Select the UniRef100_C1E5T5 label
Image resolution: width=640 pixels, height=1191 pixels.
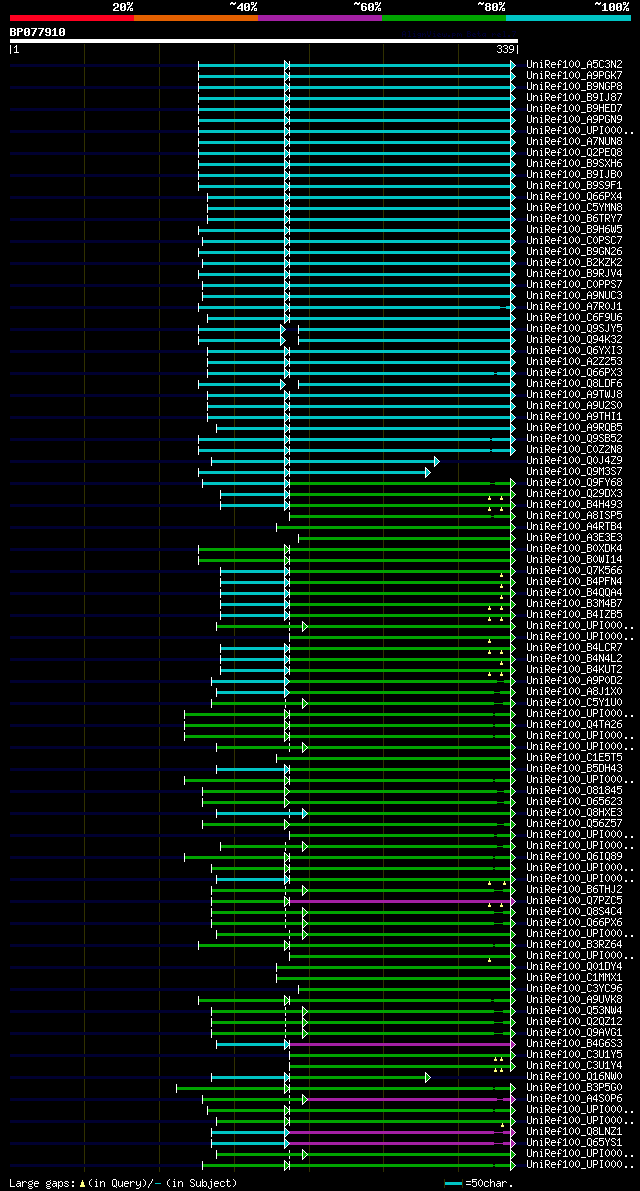pyautogui.click(x=574, y=759)
